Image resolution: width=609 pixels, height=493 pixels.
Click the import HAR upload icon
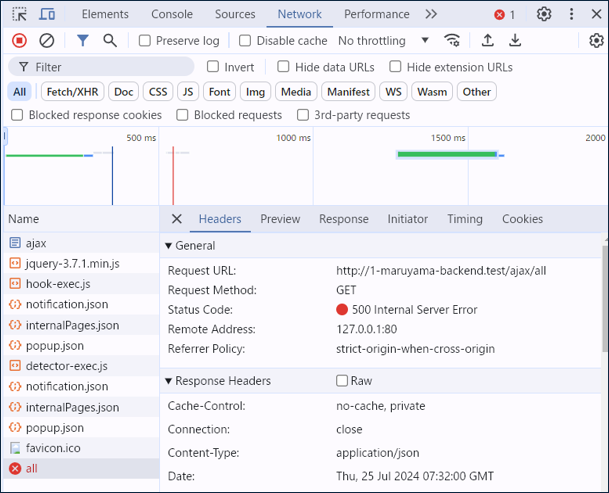coord(488,41)
